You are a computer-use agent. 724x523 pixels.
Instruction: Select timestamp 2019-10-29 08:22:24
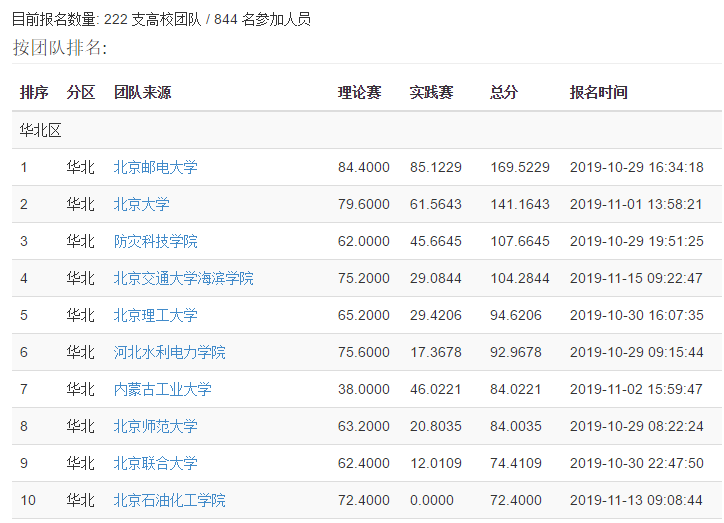click(637, 426)
